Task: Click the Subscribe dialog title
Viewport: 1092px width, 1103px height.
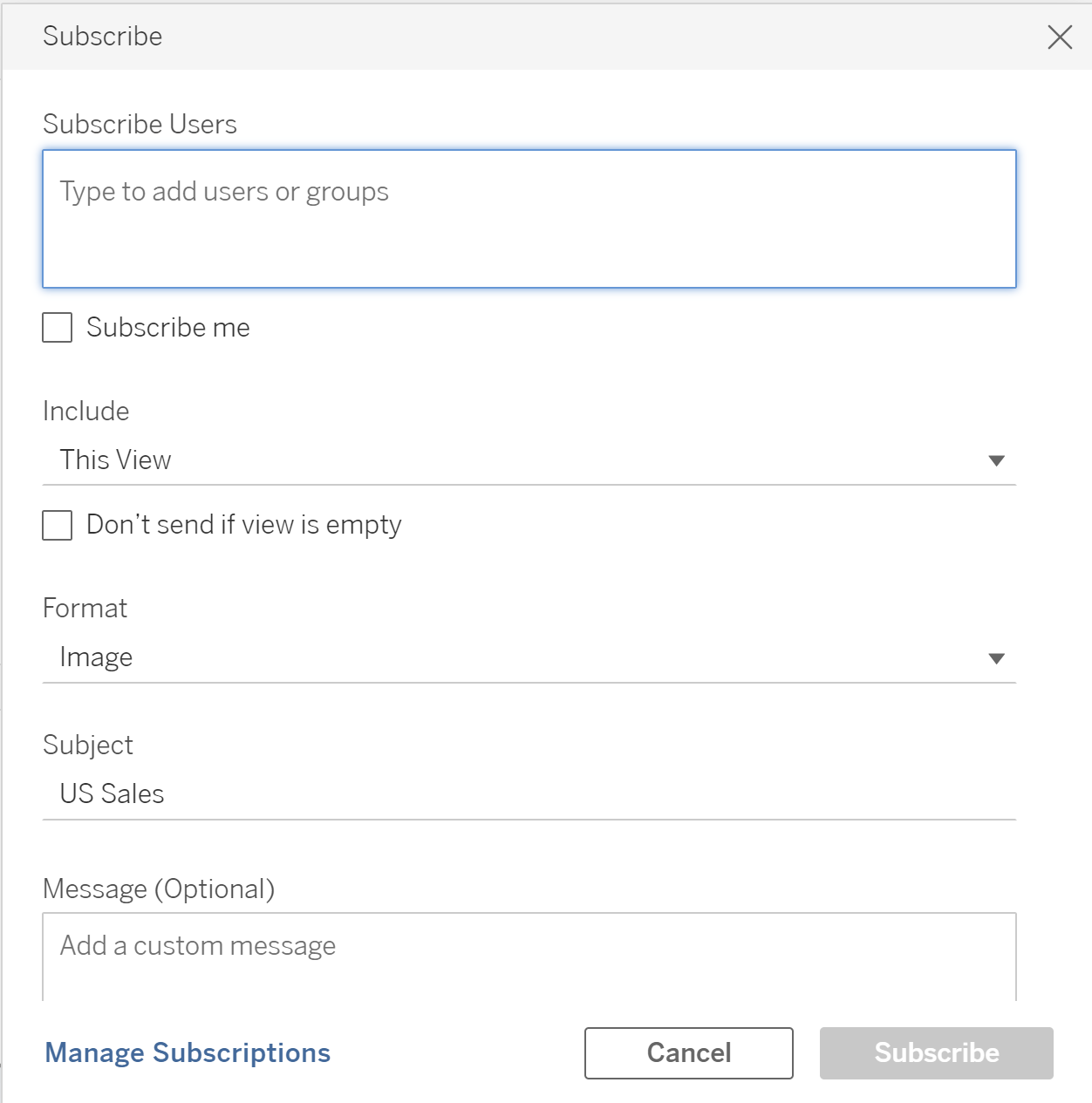Action: point(103,37)
